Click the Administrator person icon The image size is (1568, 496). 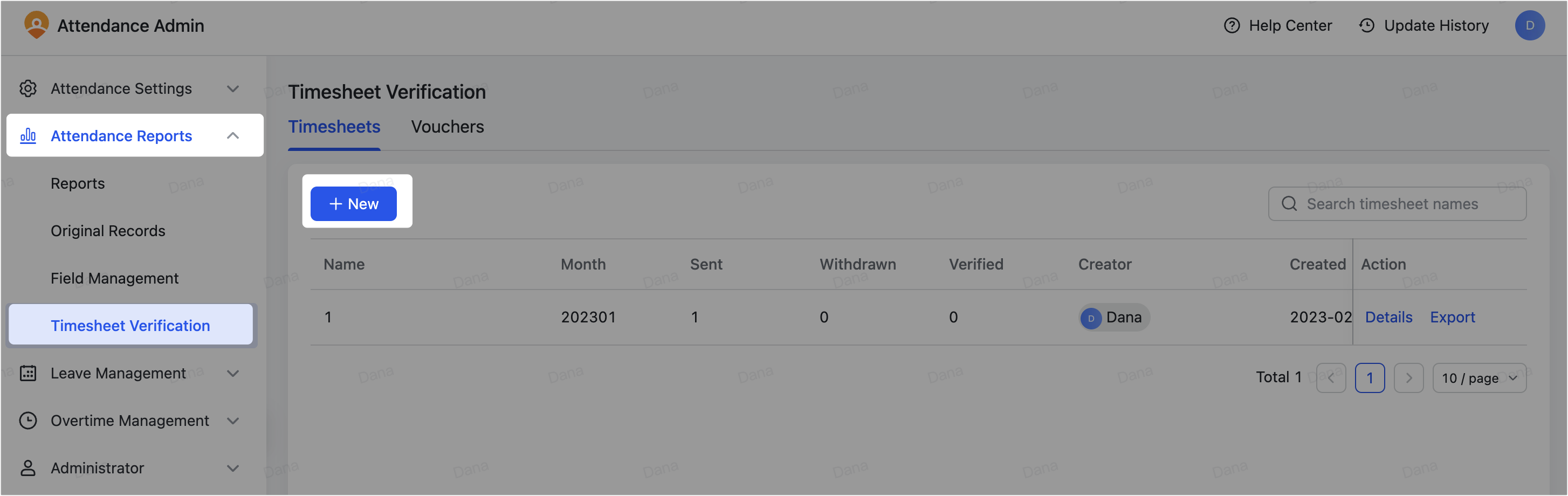[x=28, y=468]
